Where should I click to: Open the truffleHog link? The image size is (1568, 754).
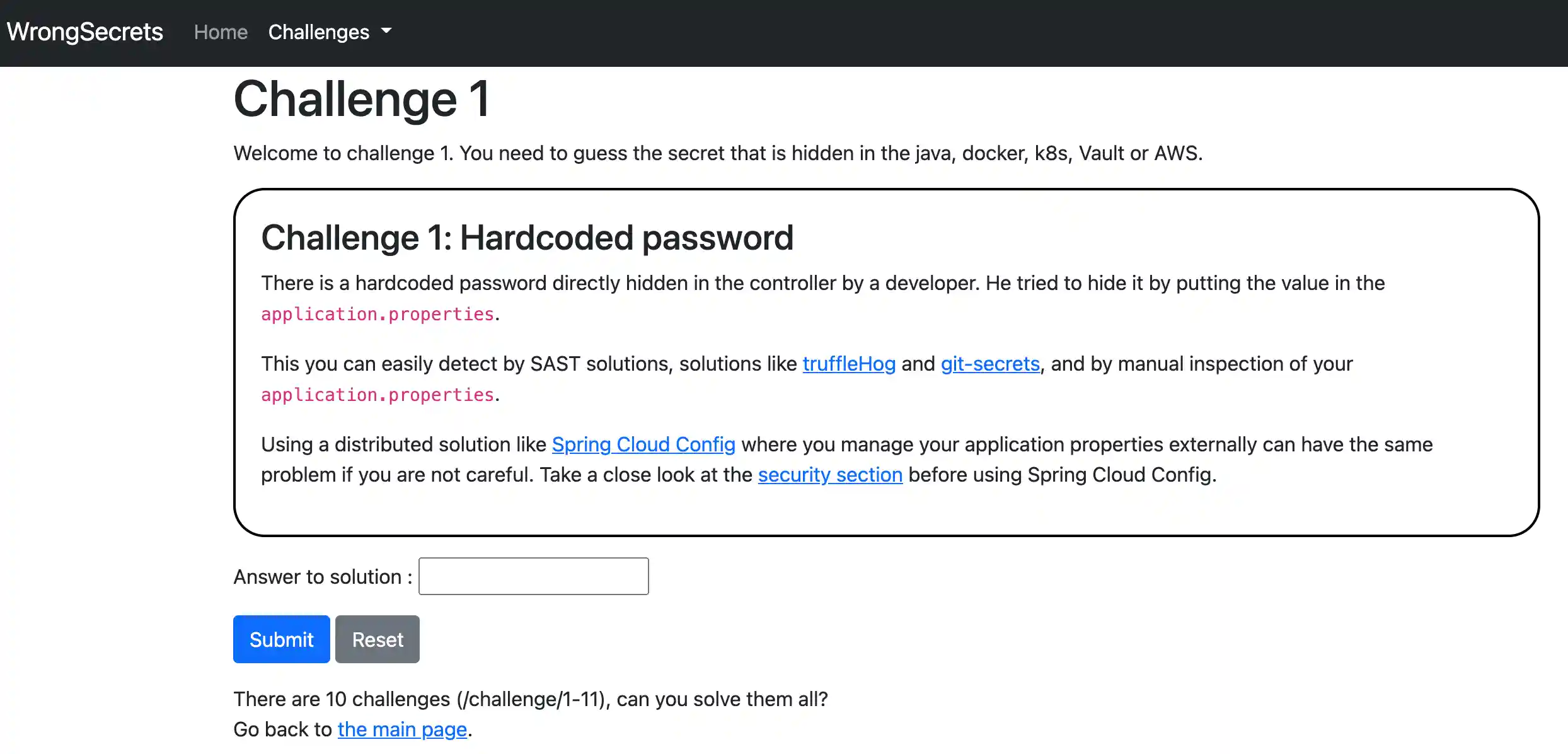pyautogui.click(x=848, y=364)
